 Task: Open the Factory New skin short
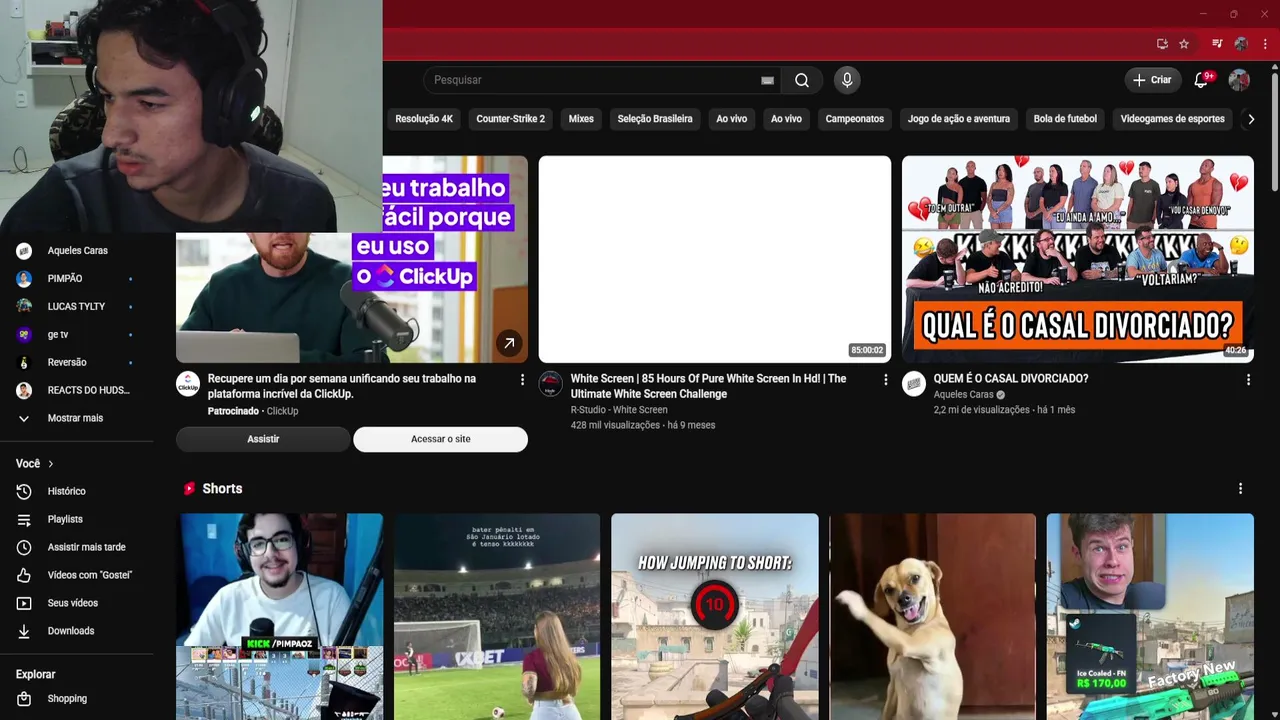1150,617
